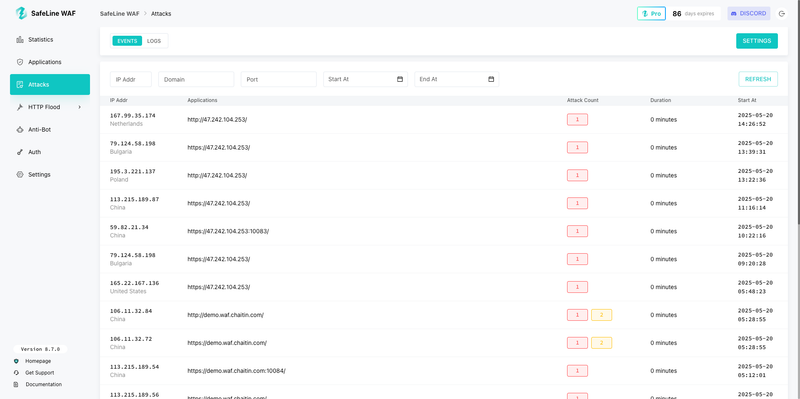Image resolution: width=800 pixels, height=399 pixels.
Task: Click the End At calendar icon
Action: tap(491, 79)
